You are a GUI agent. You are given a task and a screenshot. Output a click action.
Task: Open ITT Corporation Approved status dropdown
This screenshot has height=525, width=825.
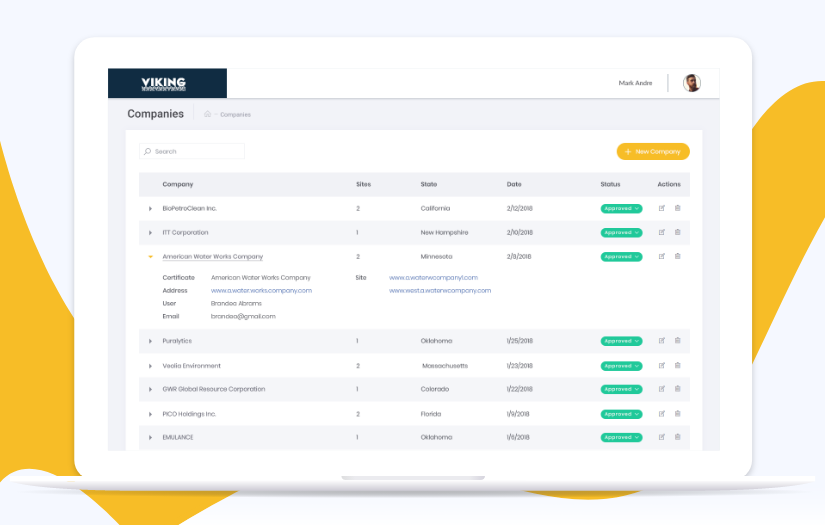621,233
